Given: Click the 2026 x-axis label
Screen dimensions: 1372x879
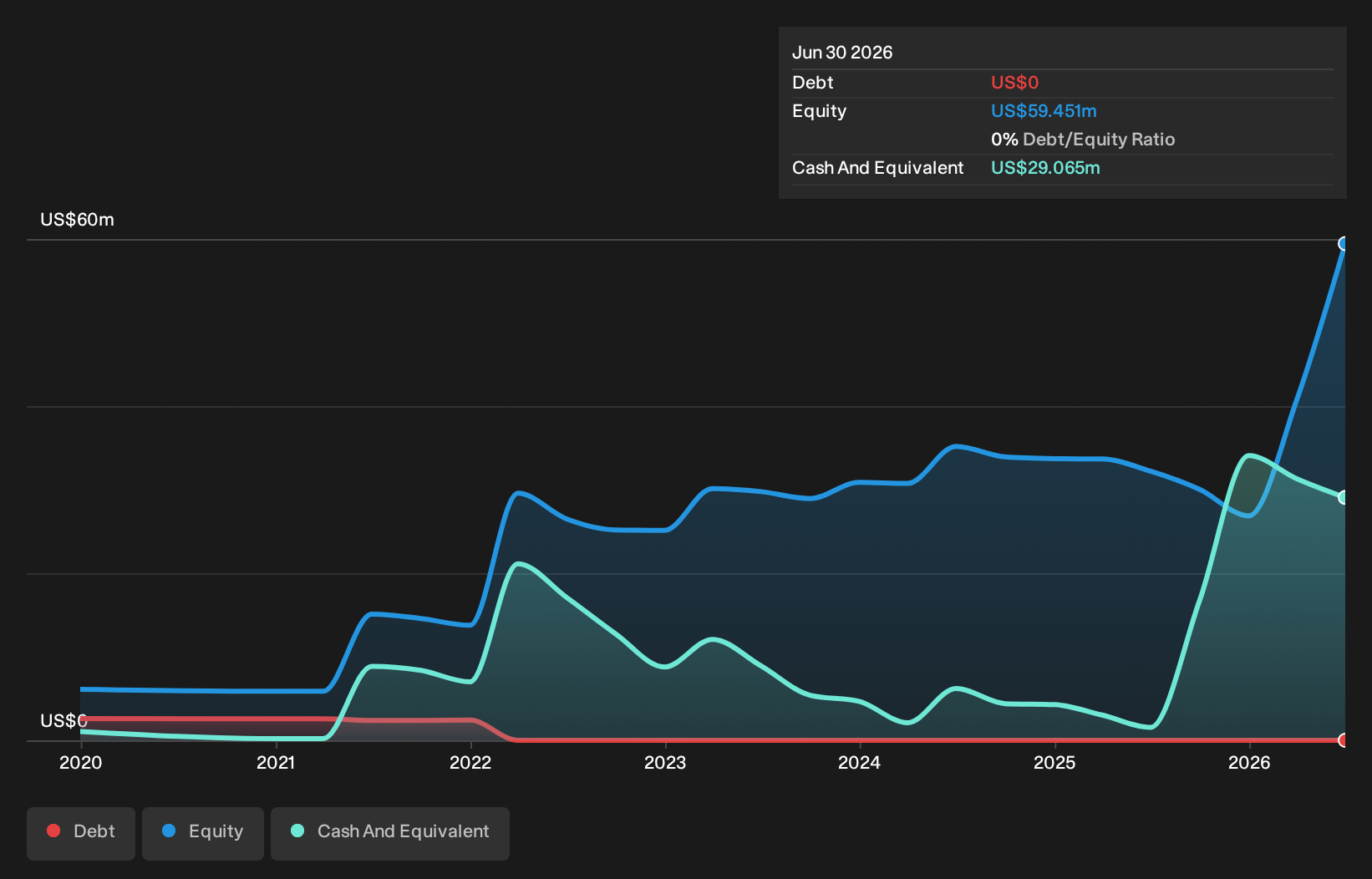Looking at the screenshot, I should click(x=1249, y=762).
